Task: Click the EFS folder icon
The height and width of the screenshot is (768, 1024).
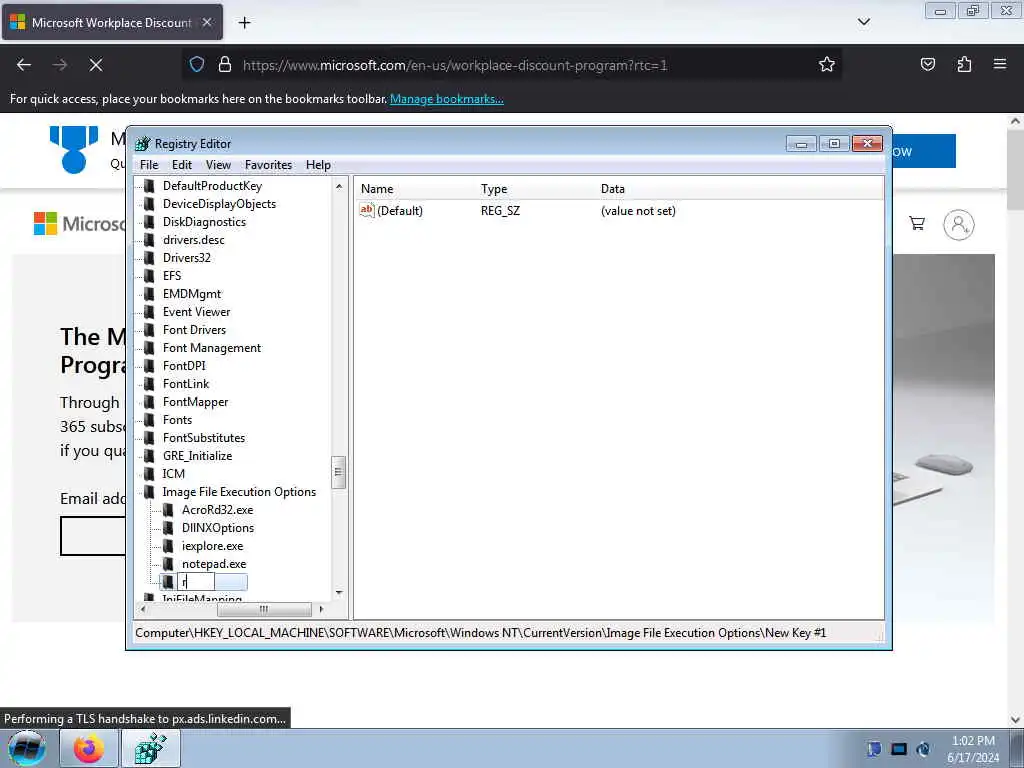Action: [150, 276]
